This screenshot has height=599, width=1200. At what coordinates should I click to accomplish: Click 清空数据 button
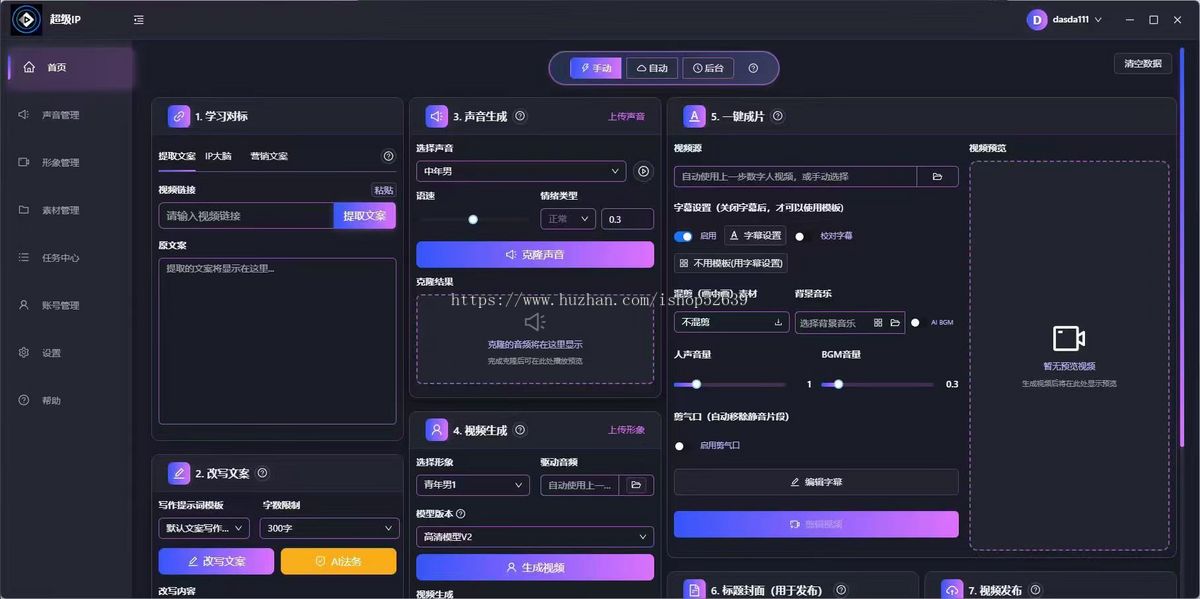tap(1143, 63)
